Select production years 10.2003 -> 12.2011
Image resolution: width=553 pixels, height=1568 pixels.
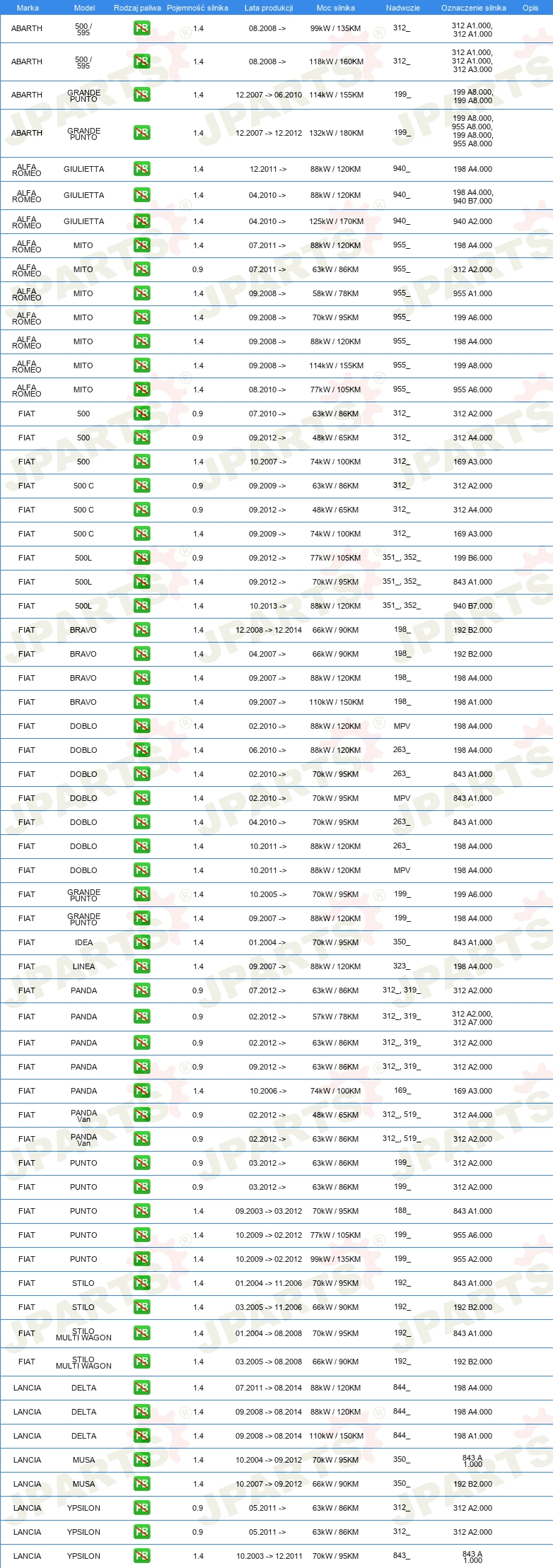click(x=269, y=1556)
